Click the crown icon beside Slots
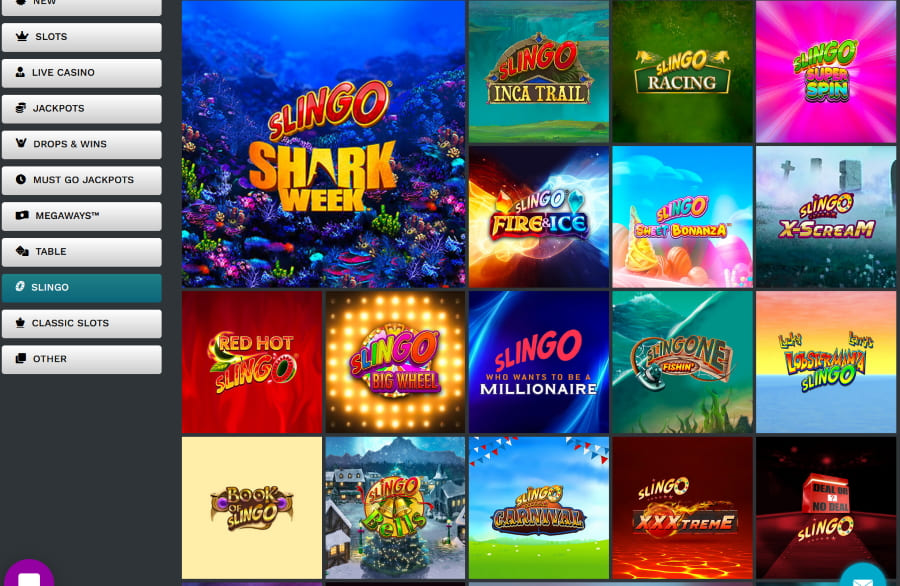900x586 pixels. point(22,36)
